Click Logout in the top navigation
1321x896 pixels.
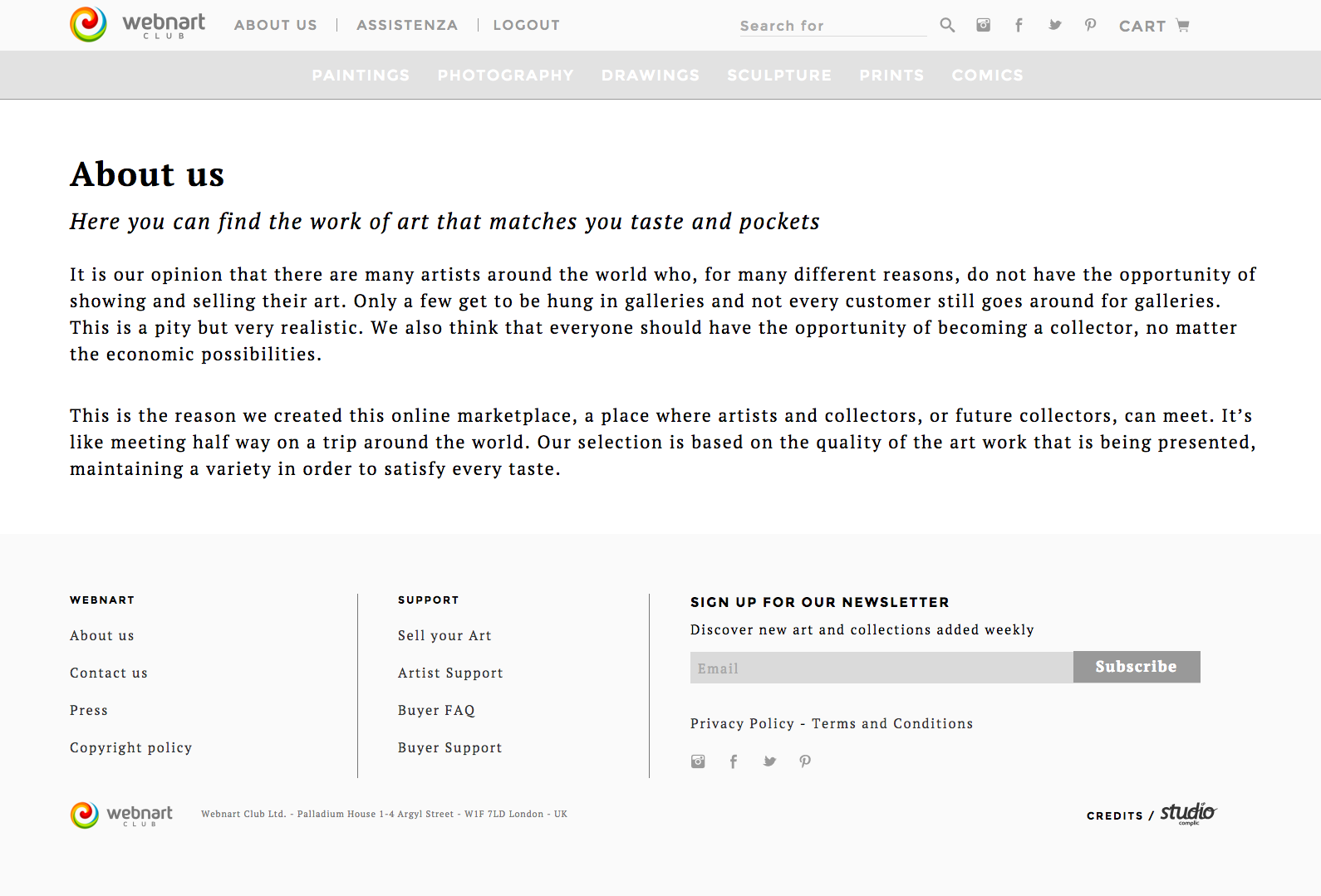point(526,25)
